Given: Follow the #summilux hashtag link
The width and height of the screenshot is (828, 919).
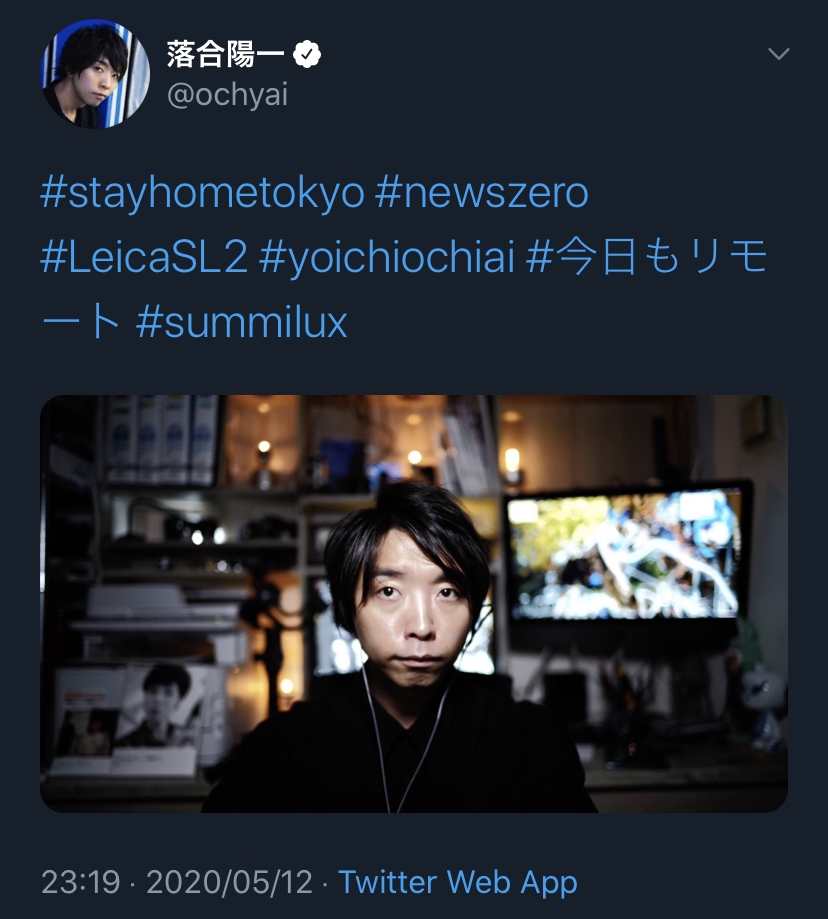Looking at the screenshot, I should [241, 322].
